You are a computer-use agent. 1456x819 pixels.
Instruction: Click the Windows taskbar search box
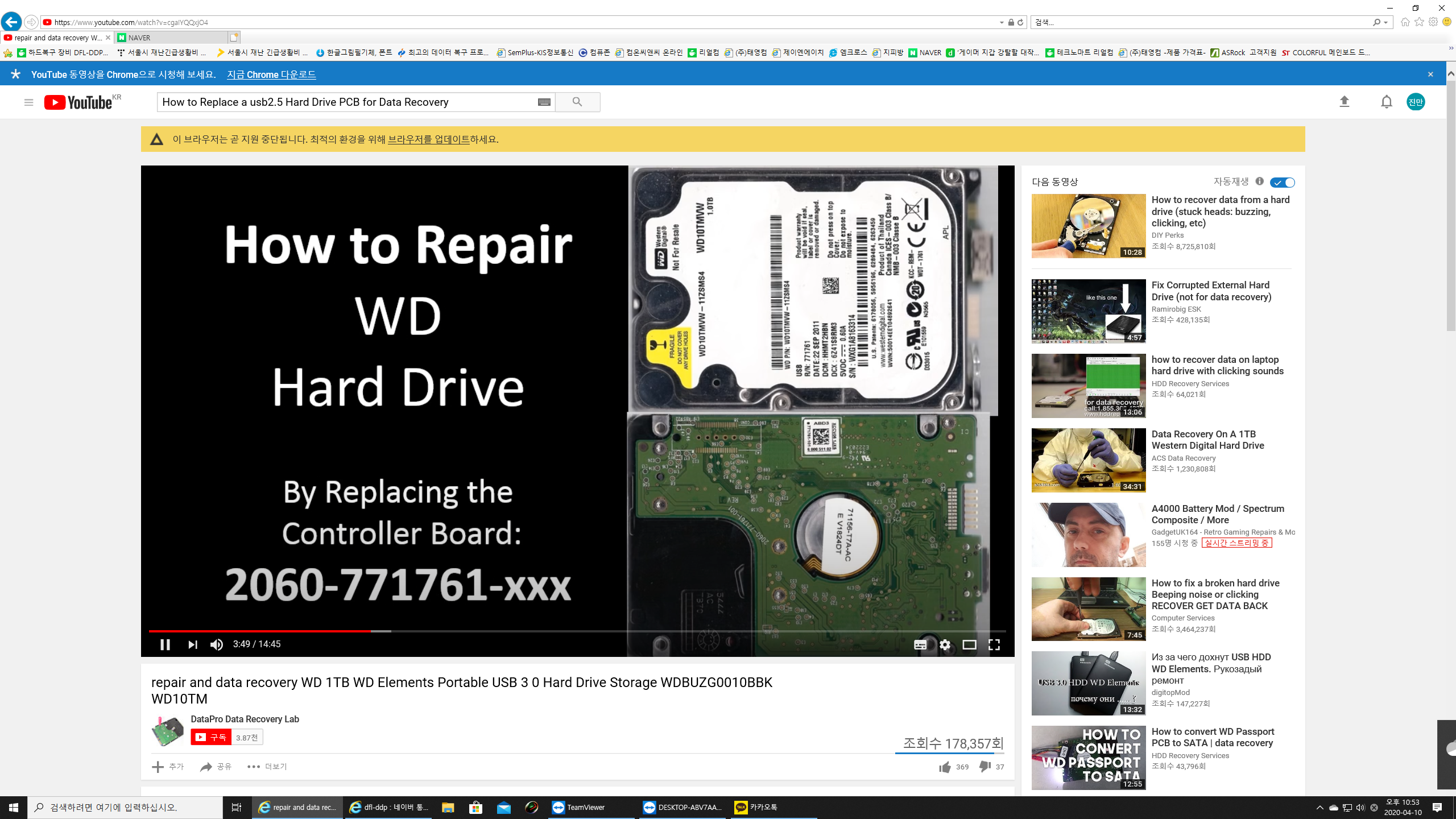125,807
